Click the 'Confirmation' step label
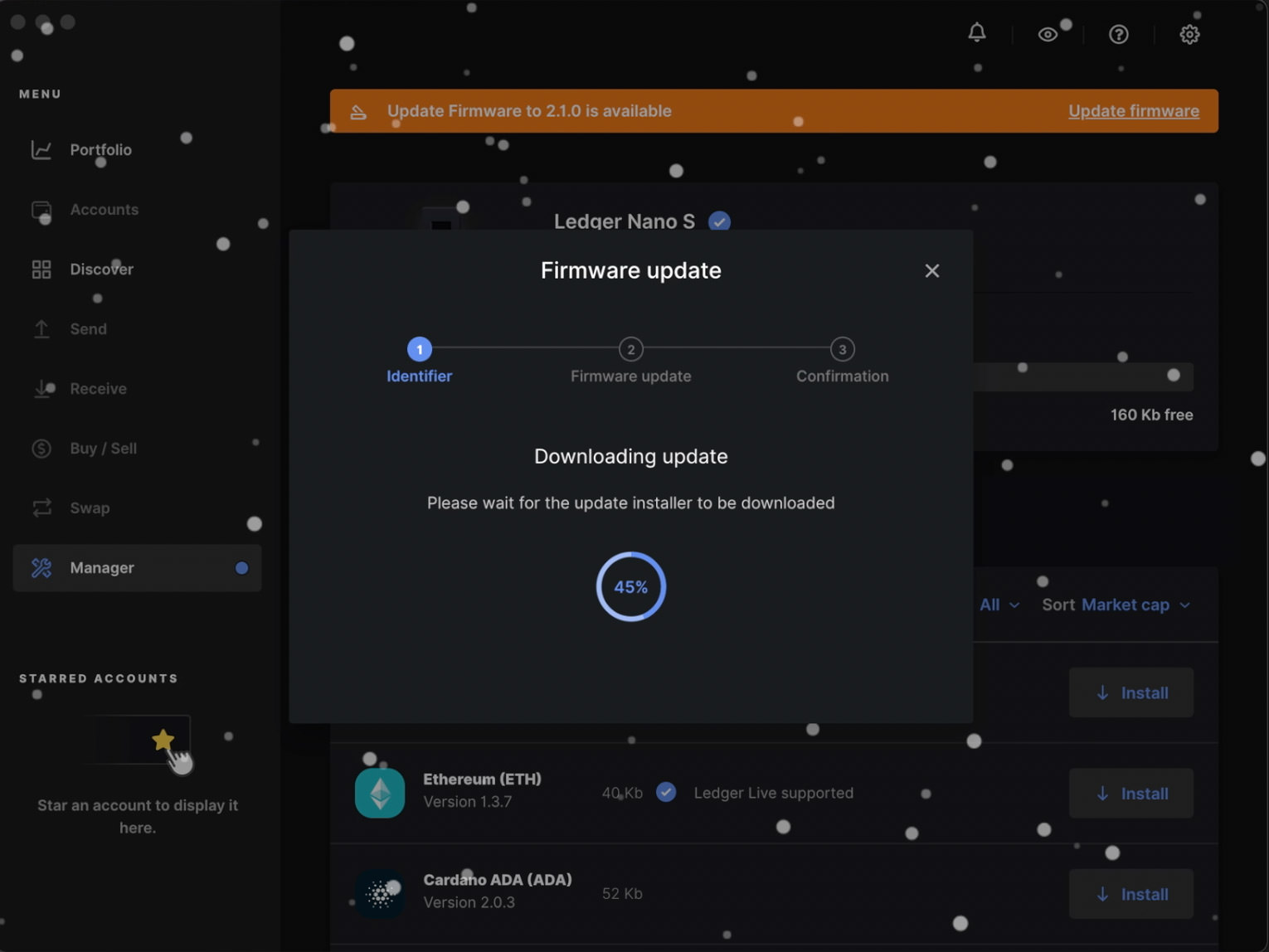Viewport: 1269px width, 952px height. click(843, 376)
